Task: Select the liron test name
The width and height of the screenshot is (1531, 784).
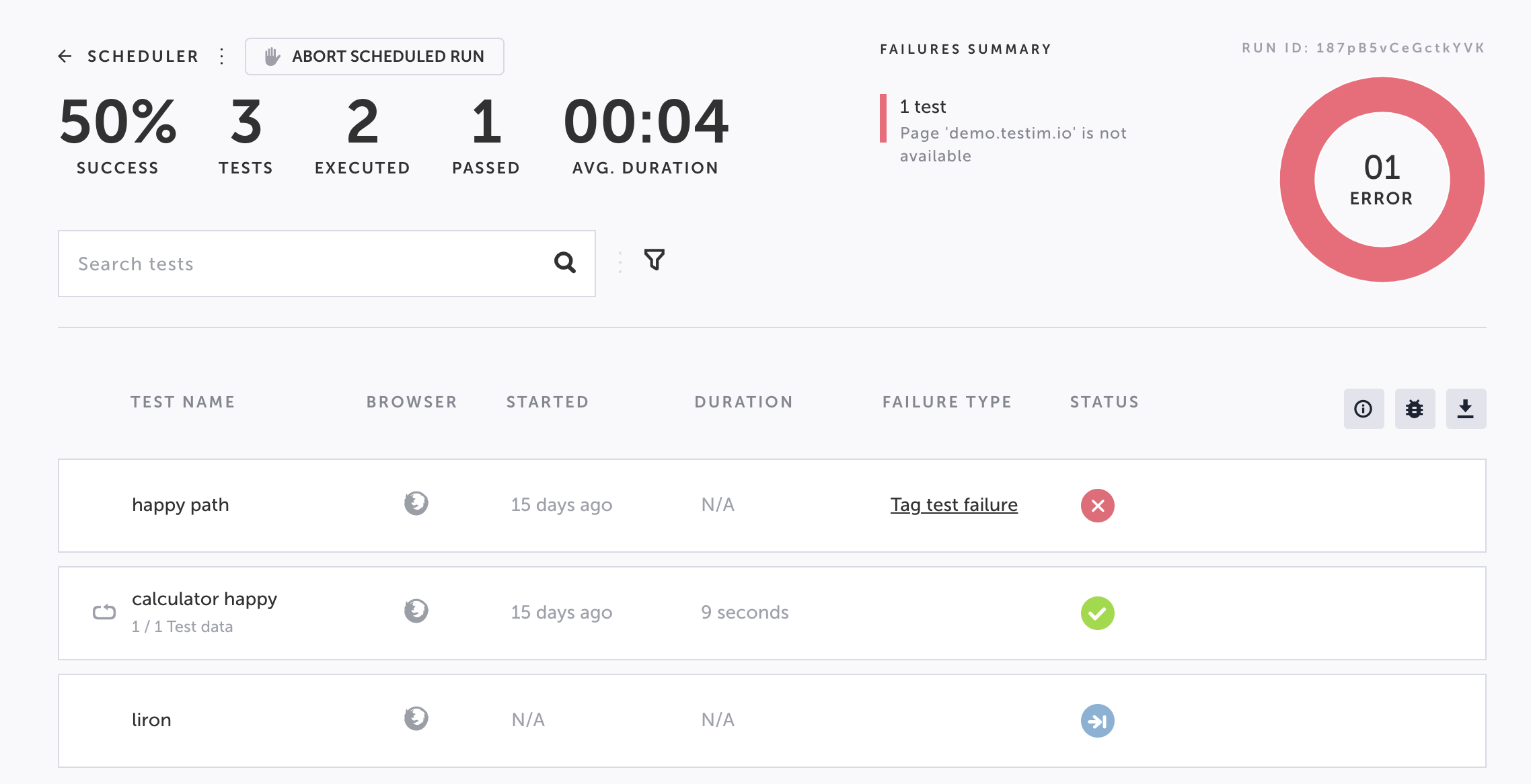Action: tap(151, 720)
